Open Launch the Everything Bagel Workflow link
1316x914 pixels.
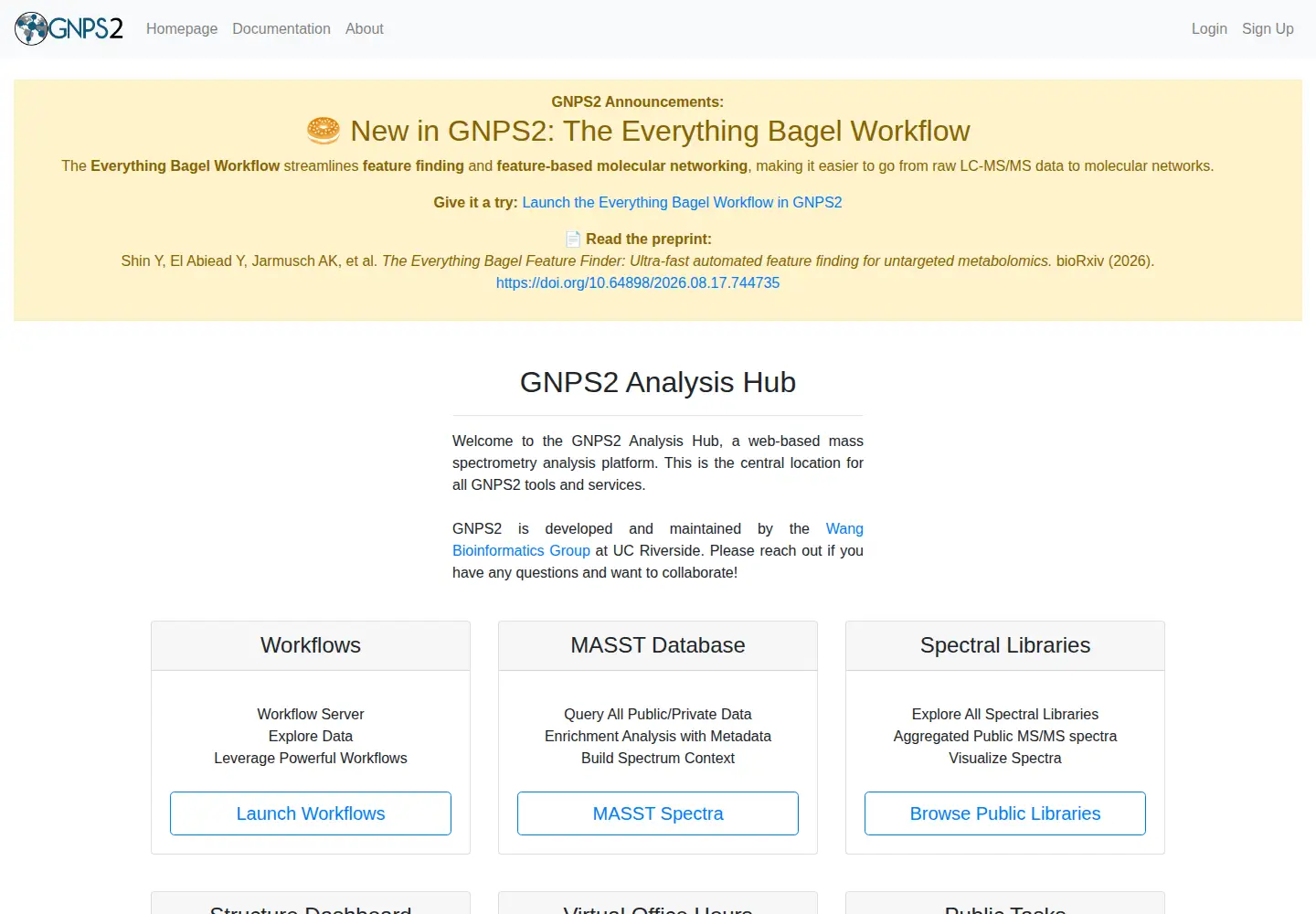[682, 202]
